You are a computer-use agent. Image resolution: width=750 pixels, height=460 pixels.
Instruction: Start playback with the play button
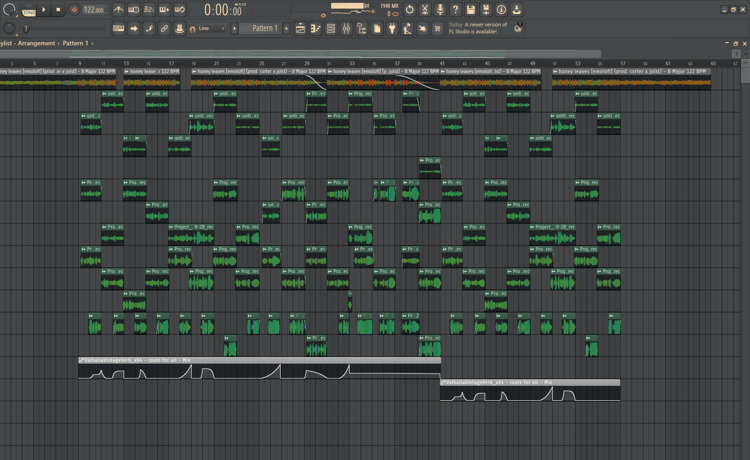click(x=43, y=9)
